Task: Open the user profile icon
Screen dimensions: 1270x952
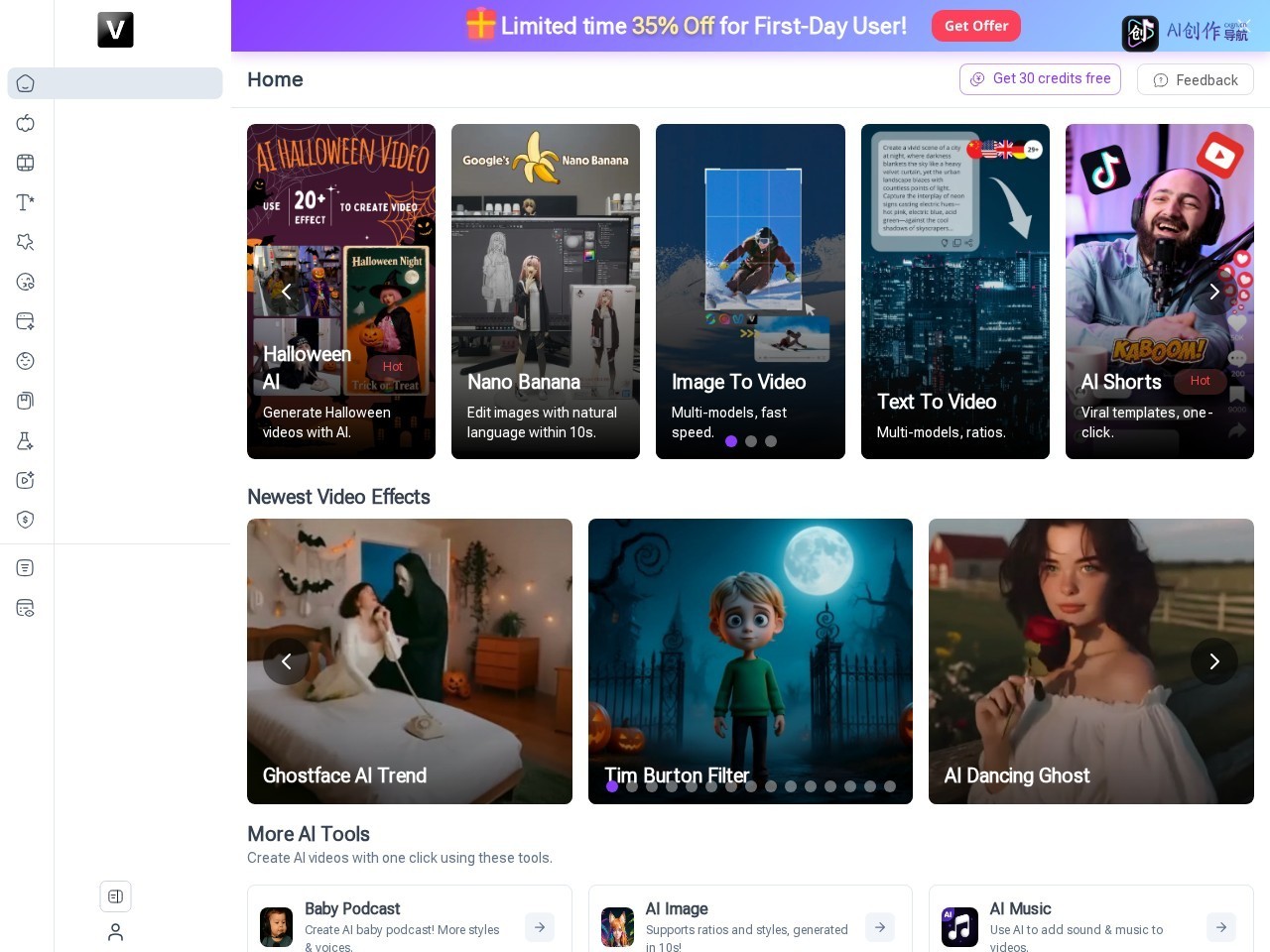Action: (x=115, y=932)
